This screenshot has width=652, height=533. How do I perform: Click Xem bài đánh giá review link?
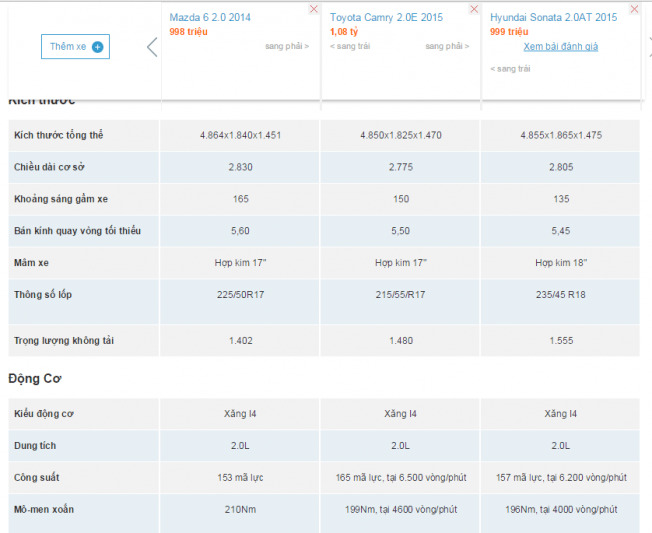point(561,47)
